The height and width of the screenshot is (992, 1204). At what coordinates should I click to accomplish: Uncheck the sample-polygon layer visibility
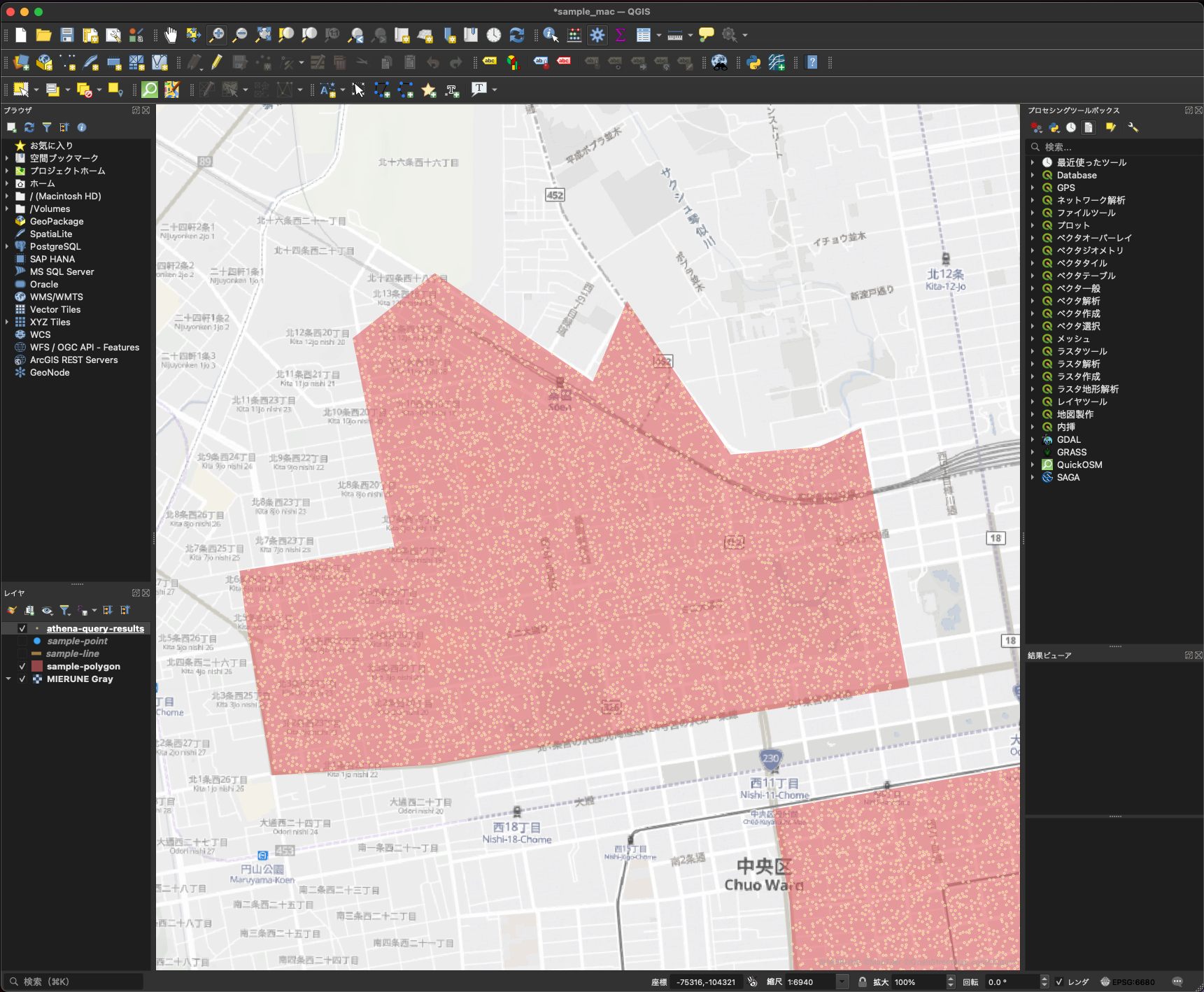click(22, 667)
